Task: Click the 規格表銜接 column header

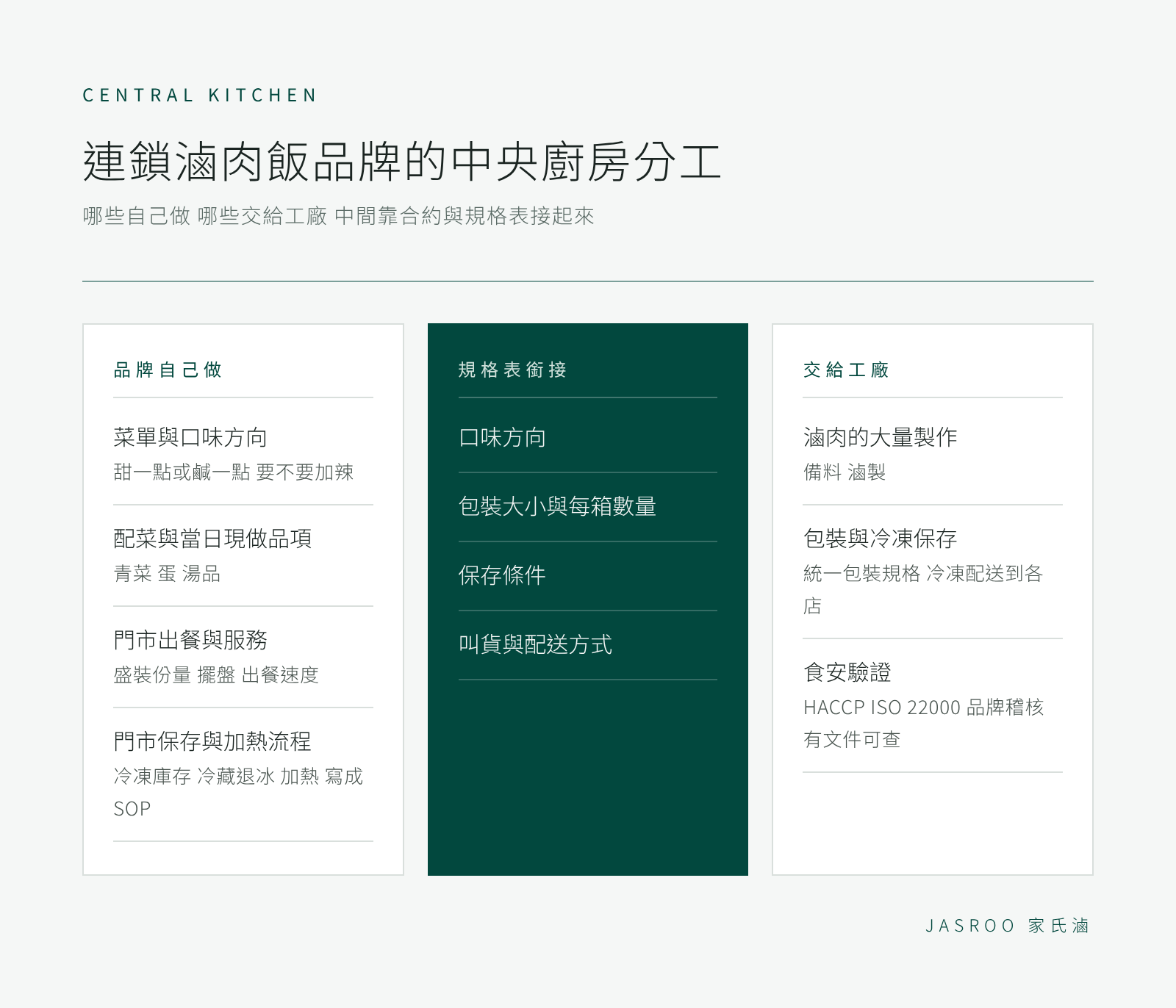Action: pyautogui.click(x=512, y=370)
